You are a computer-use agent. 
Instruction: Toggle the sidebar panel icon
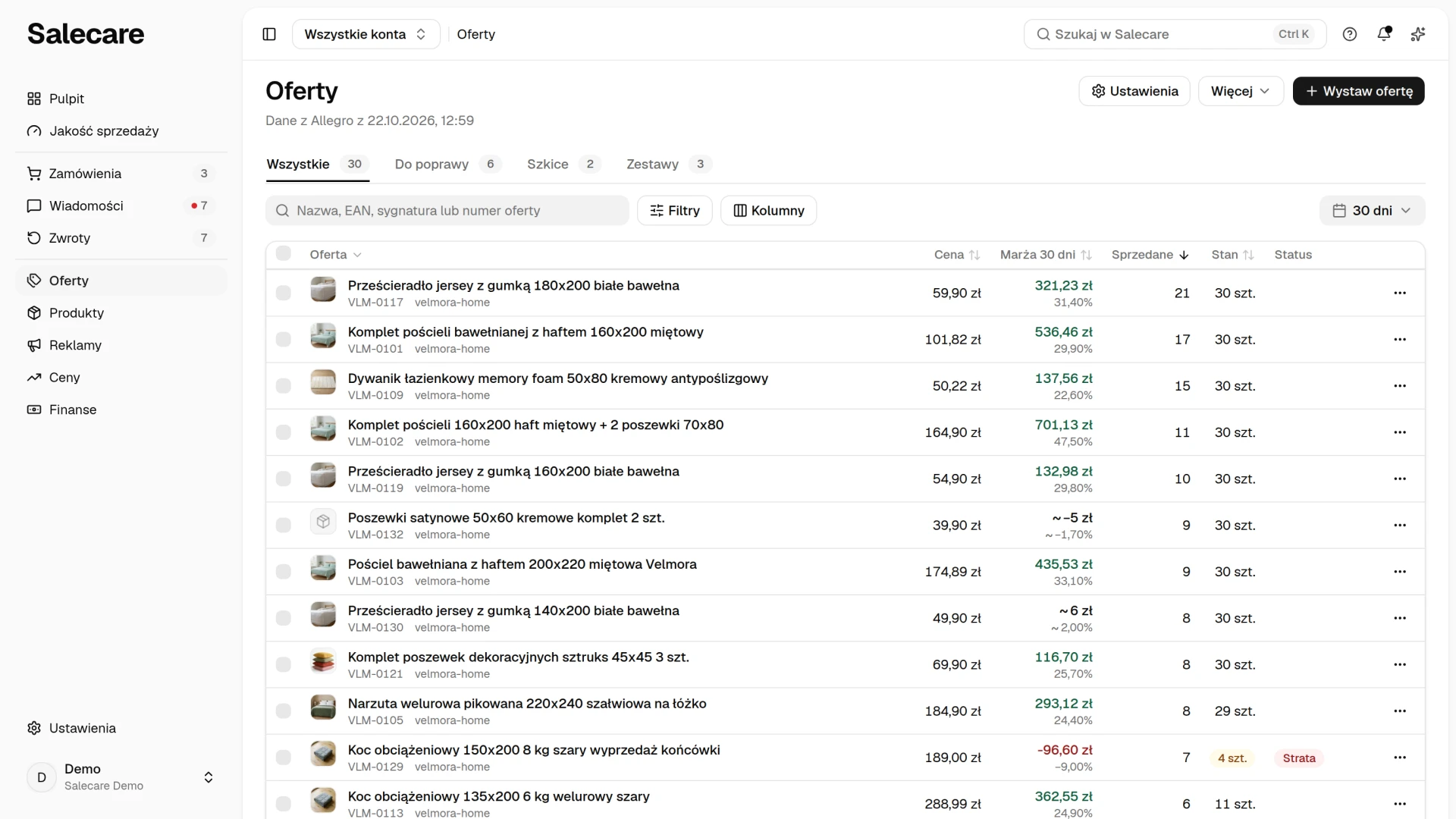269,34
